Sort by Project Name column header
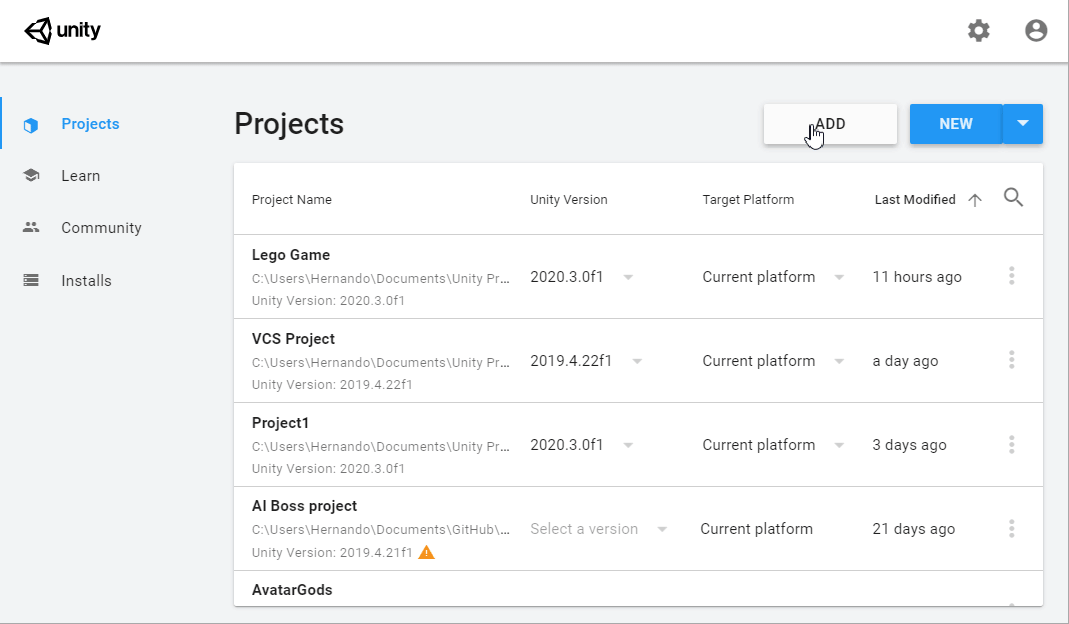The width and height of the screenshot is (1069, 624). [292, 200]
